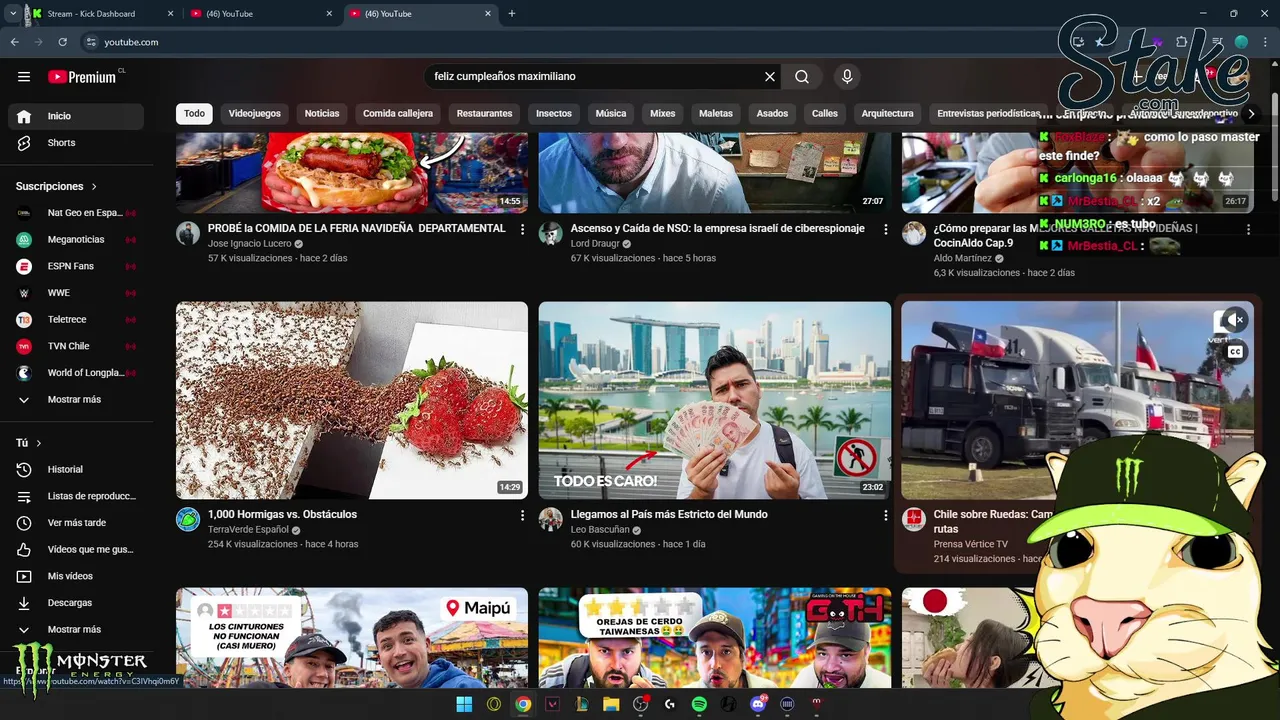The image size is (1280, 720).
Task: Play the Singapore TODO ES CARO thumbnail
Action: point(715,400)
